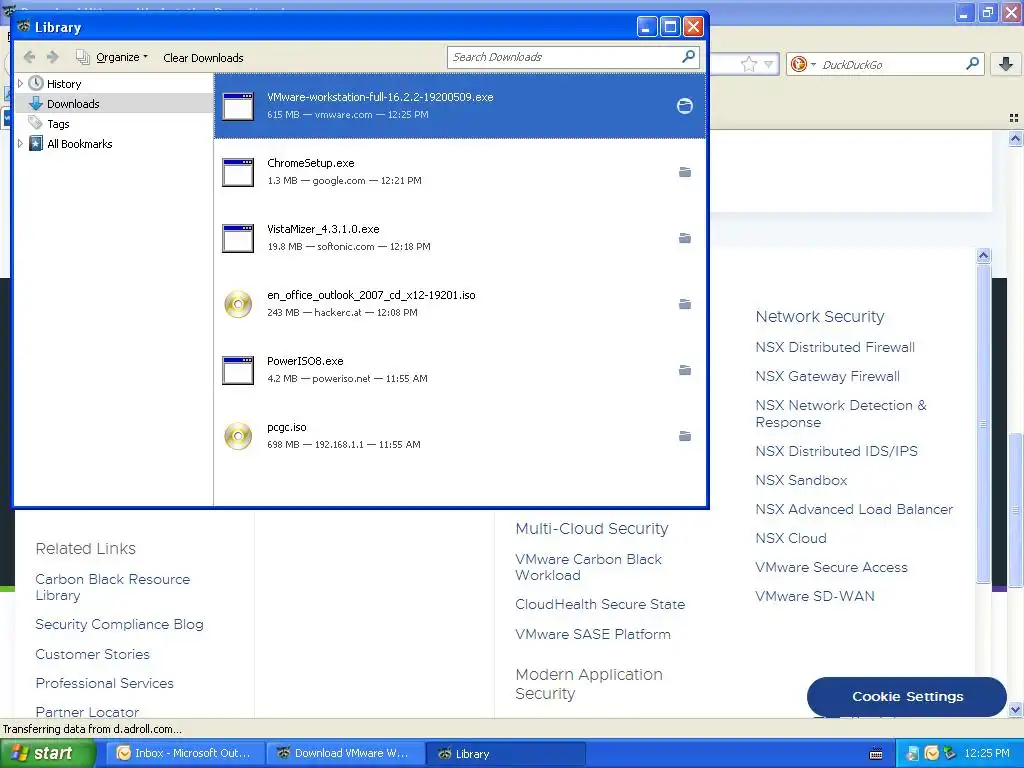Go forward in Library navigation
The height and width of the screenshot is (768, 1024).
point(53,57)
